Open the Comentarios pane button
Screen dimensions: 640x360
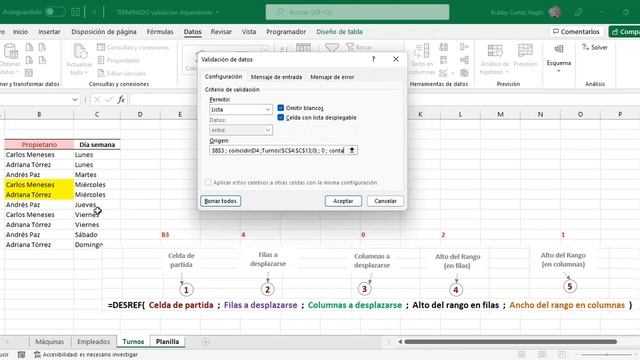pos(576,31)
